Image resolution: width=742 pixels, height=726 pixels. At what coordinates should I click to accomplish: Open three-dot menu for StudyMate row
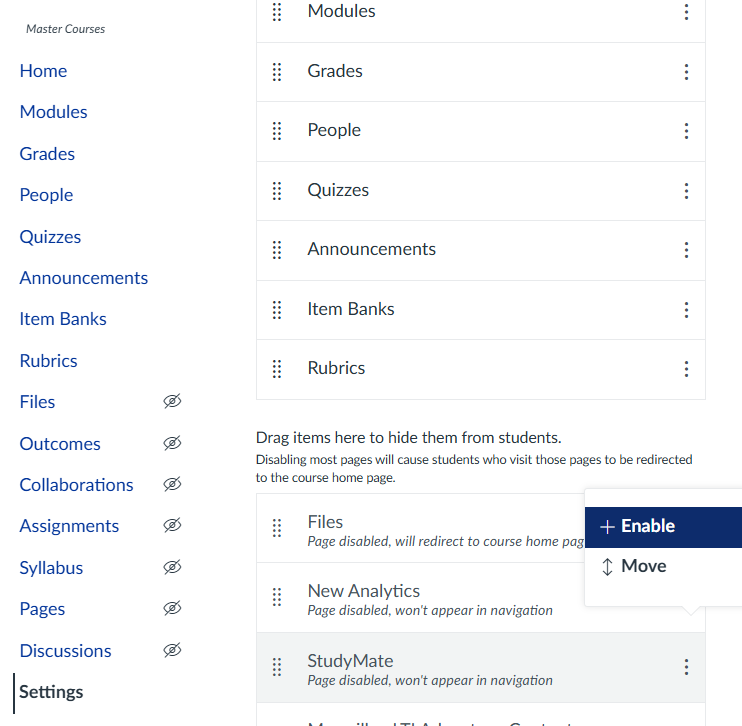(x=686, y=667)
